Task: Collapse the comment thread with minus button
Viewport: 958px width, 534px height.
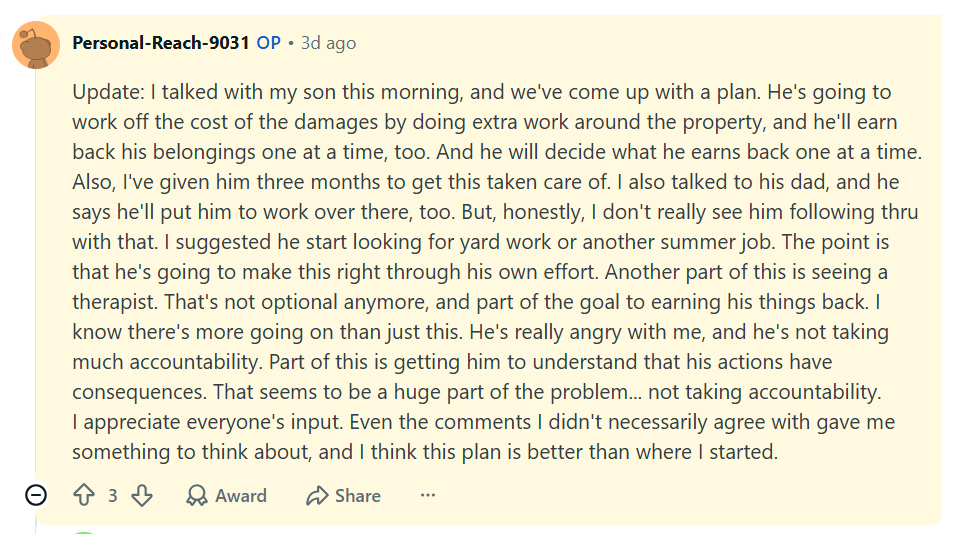Action: [36, 495]
